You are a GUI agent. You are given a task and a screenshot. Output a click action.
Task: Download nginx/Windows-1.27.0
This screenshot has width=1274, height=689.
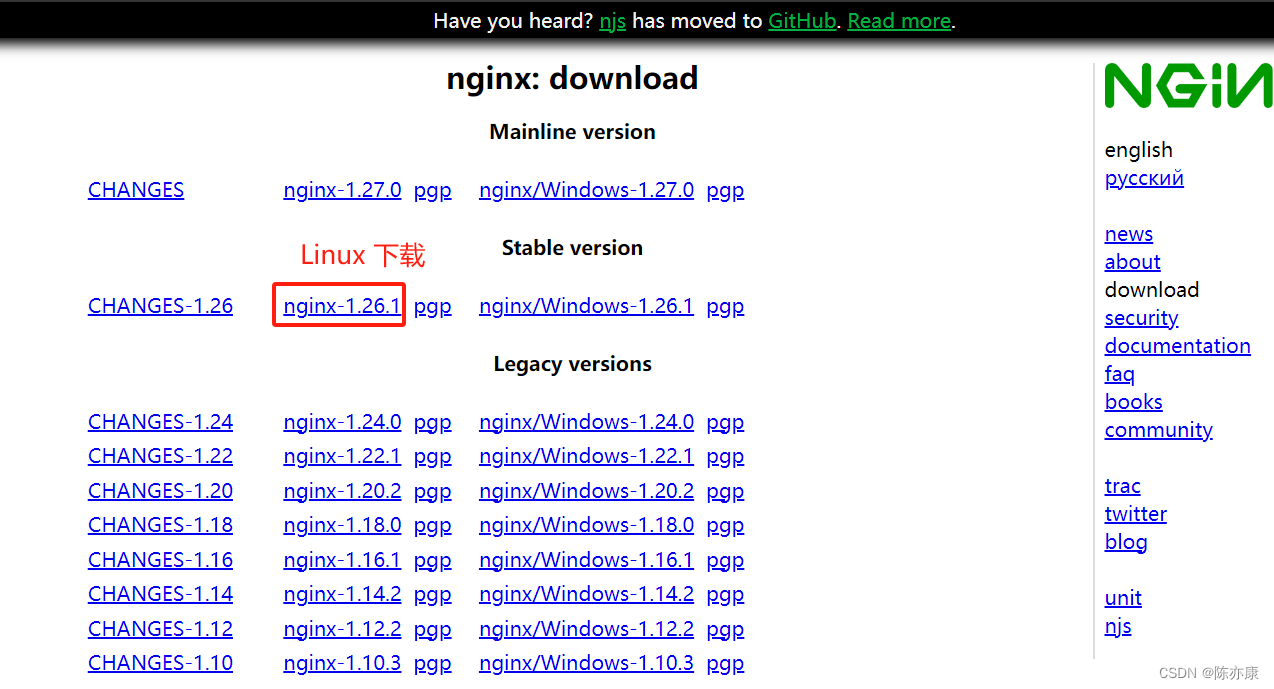click(x=586, y=190)
